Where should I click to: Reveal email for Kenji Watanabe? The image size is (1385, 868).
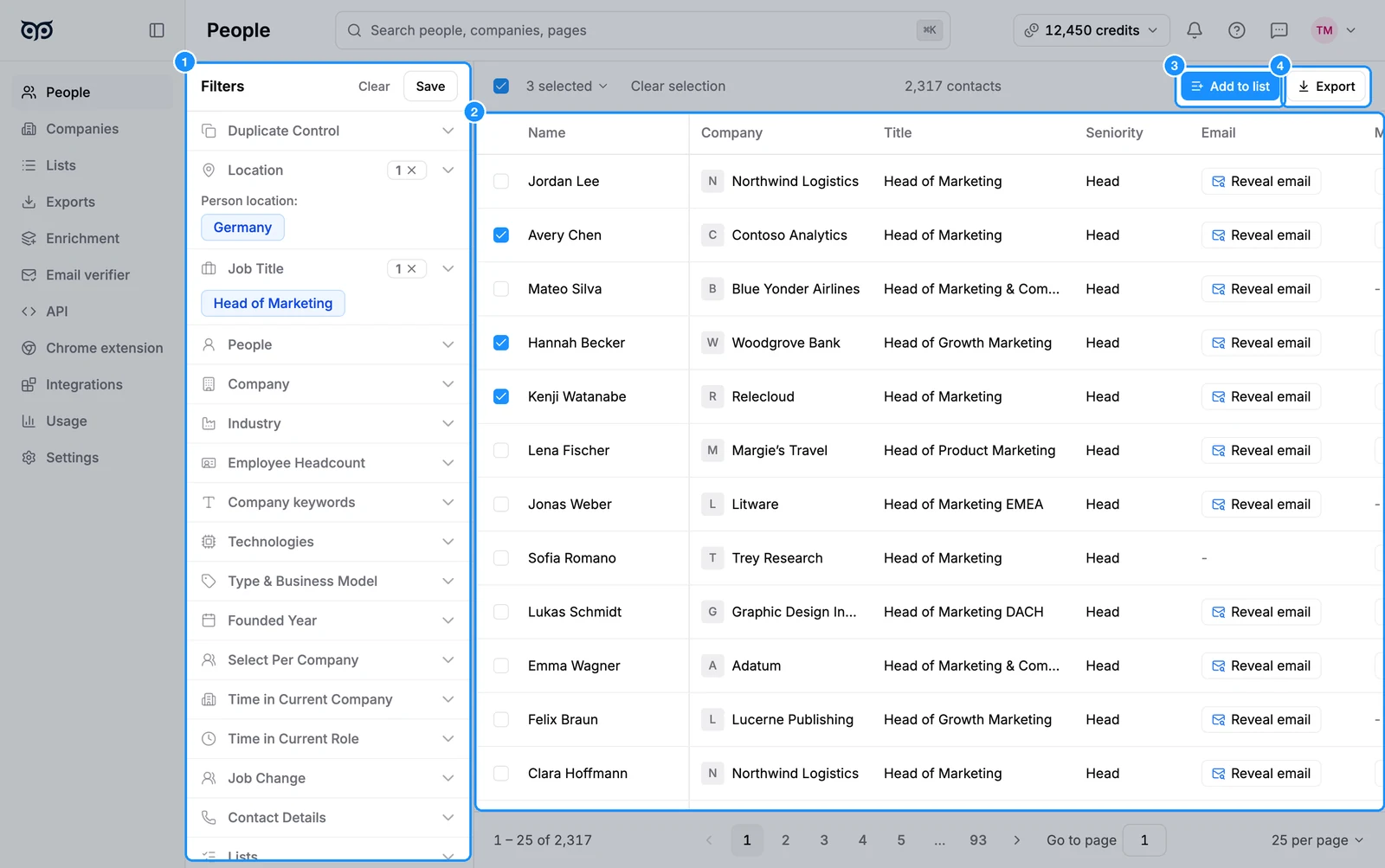pyautogui.click(x=1261, y=397)
